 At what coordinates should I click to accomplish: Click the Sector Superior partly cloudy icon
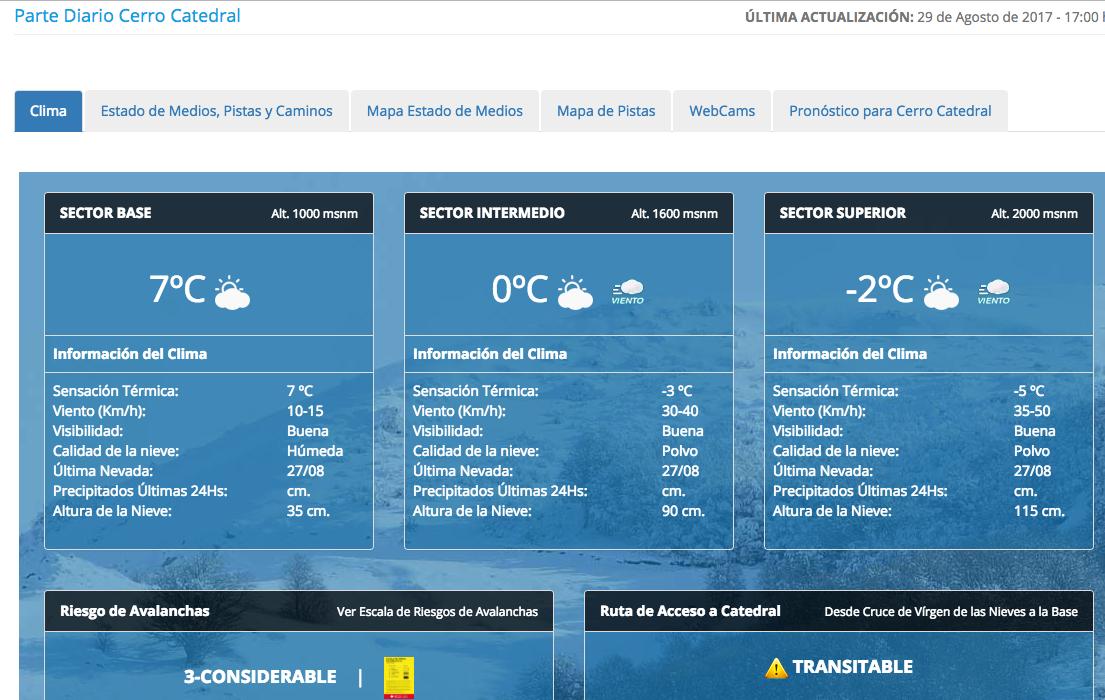942,293
